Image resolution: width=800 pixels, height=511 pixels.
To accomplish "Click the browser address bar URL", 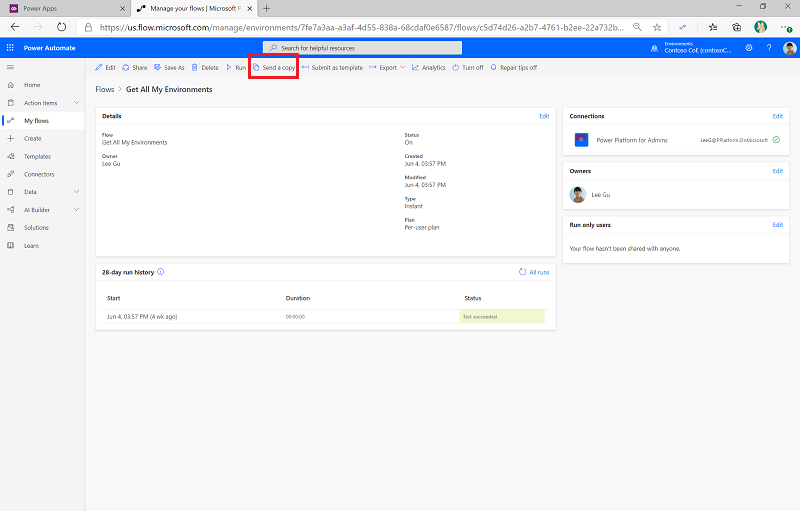I will click(x=361, y=28).
